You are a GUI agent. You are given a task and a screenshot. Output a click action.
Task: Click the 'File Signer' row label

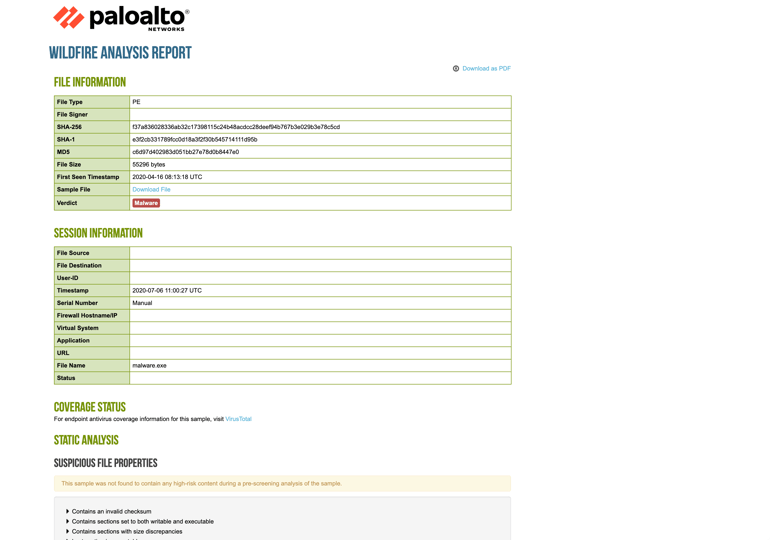click(72, 114)
